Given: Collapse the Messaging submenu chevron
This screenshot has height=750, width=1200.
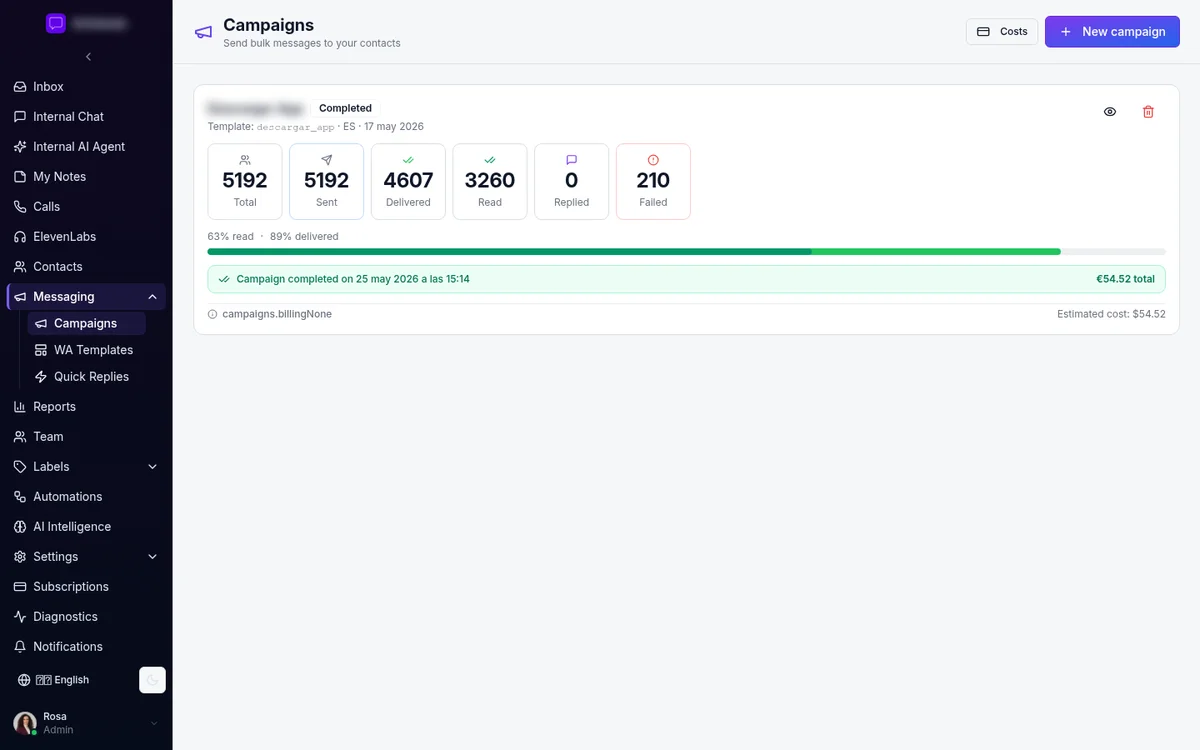Looking at the screenshot, I should pos(152,297).
